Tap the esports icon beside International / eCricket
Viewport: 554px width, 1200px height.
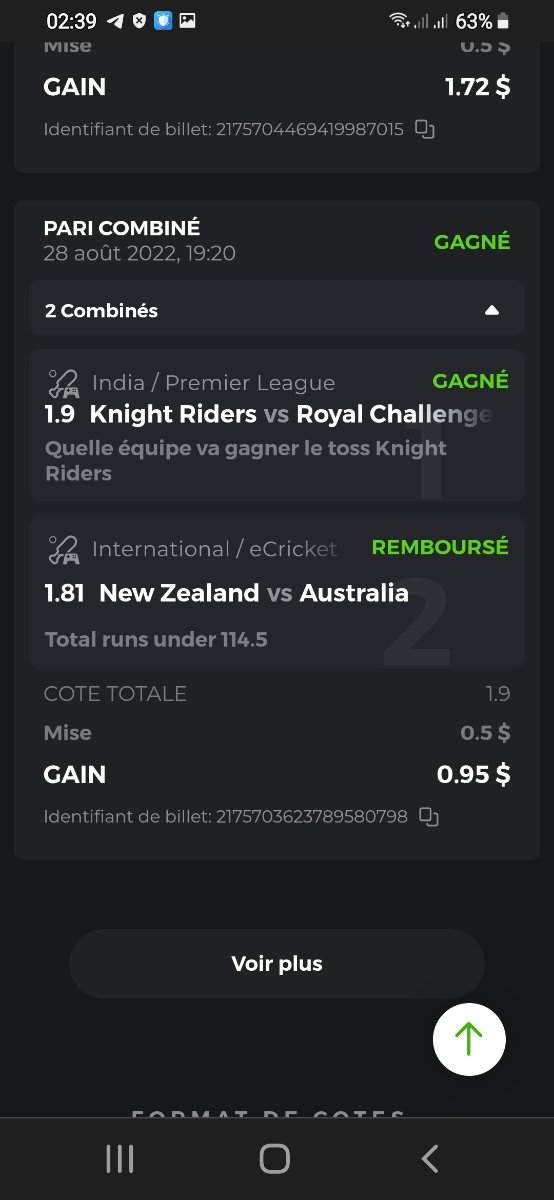tap(64, 549)
